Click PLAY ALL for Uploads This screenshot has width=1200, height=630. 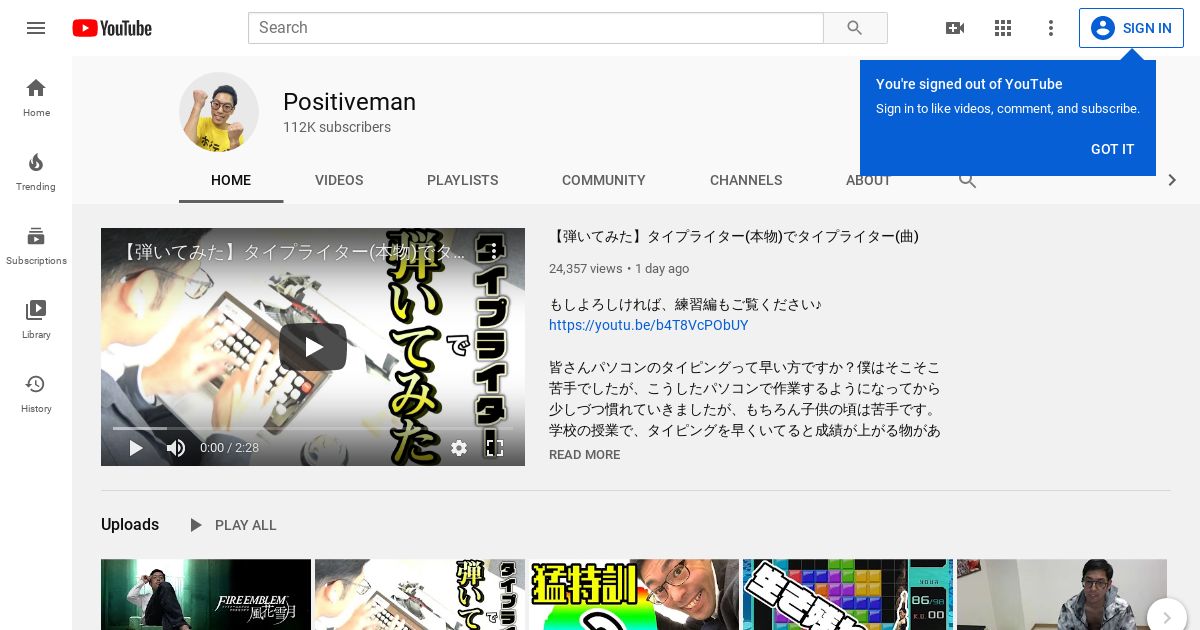tap(232, 525)
